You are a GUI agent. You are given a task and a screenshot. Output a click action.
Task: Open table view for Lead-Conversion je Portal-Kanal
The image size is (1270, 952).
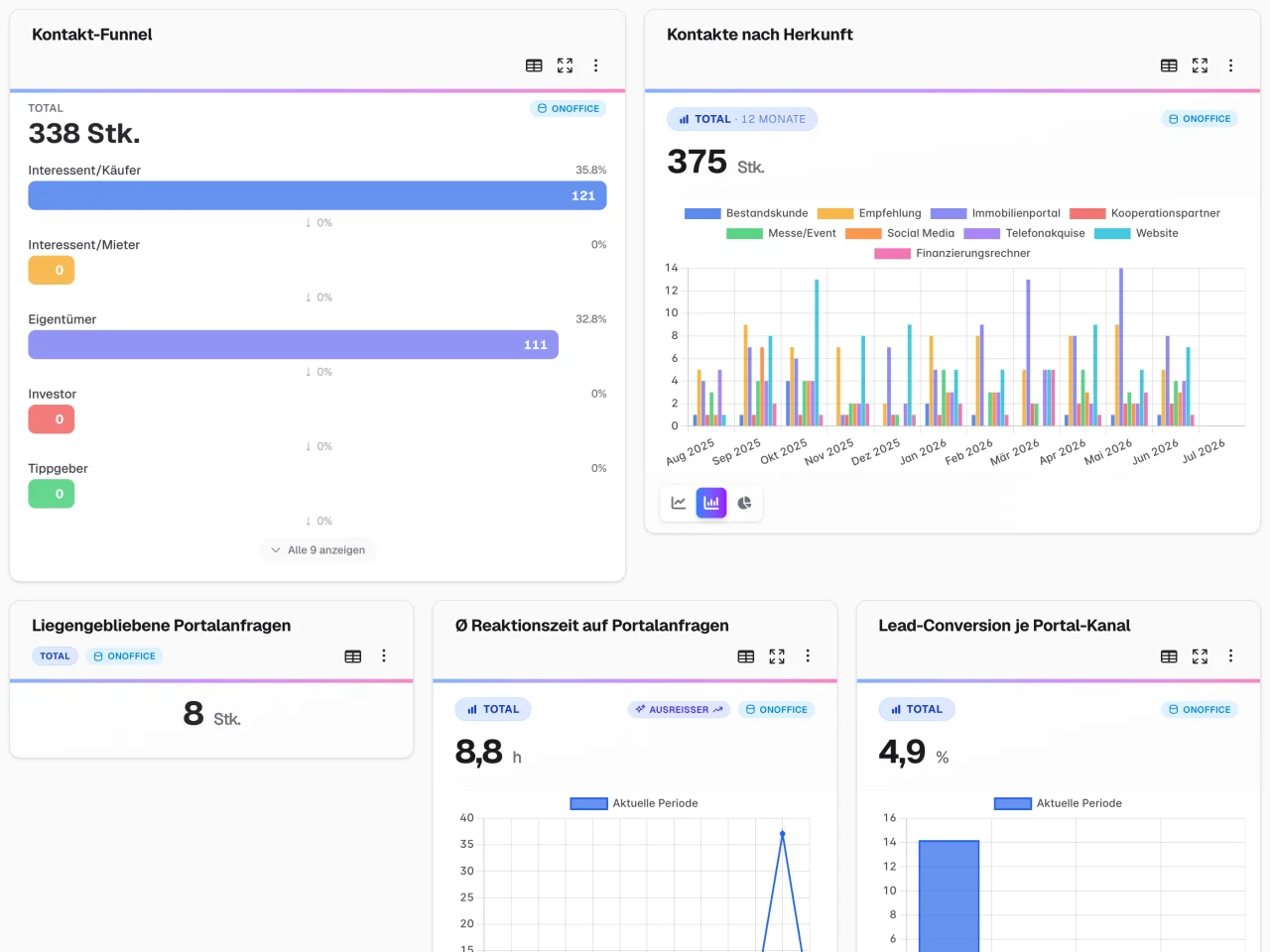coord(1169,655)
